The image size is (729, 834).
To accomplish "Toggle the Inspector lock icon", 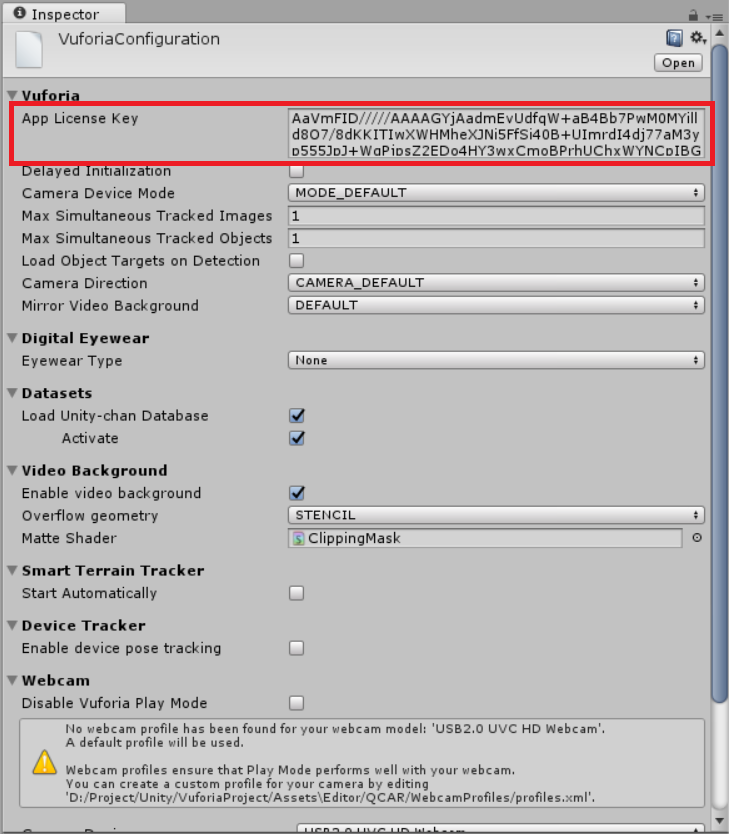I will (x=693, y=15).
